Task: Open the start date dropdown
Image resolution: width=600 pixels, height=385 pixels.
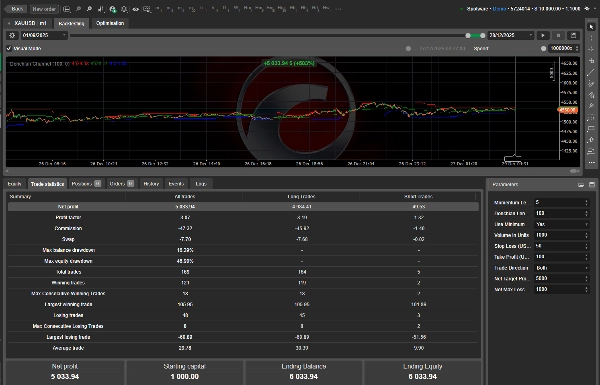Action: (44, 35)
